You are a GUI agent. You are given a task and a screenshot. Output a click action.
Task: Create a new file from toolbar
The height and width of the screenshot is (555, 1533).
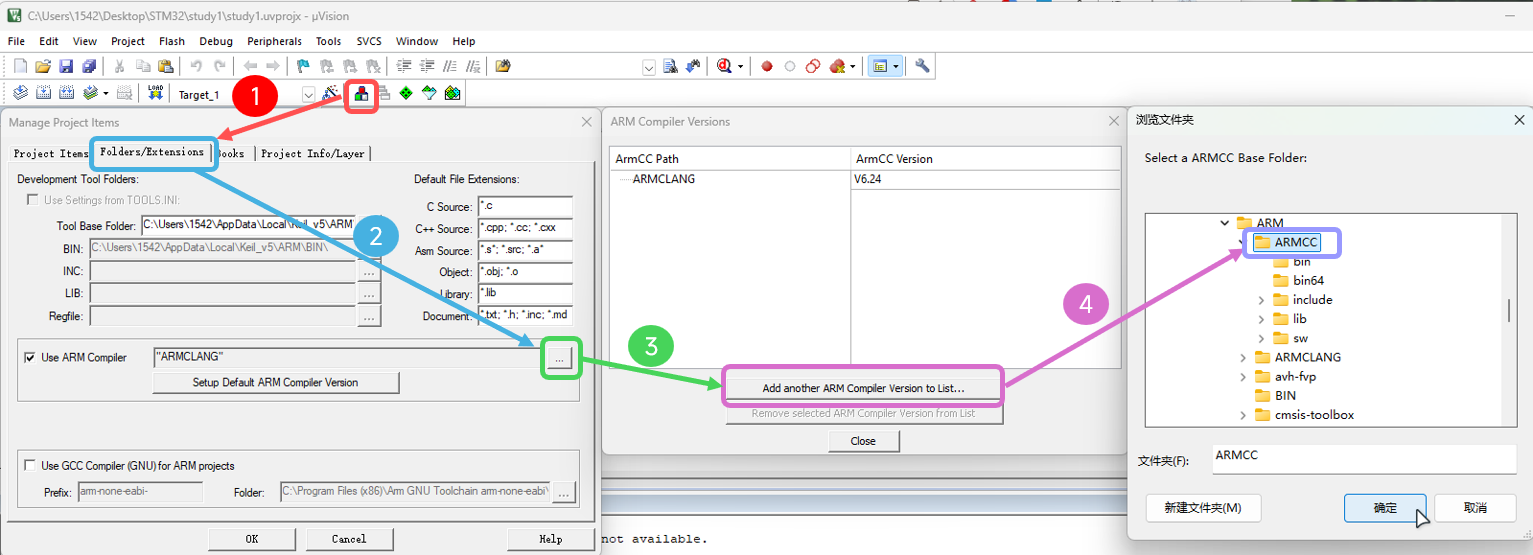click(x=20, y=66)
